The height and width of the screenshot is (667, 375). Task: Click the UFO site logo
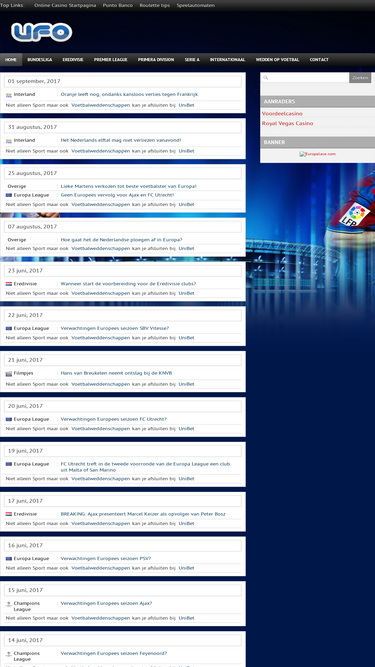point(42,32)
